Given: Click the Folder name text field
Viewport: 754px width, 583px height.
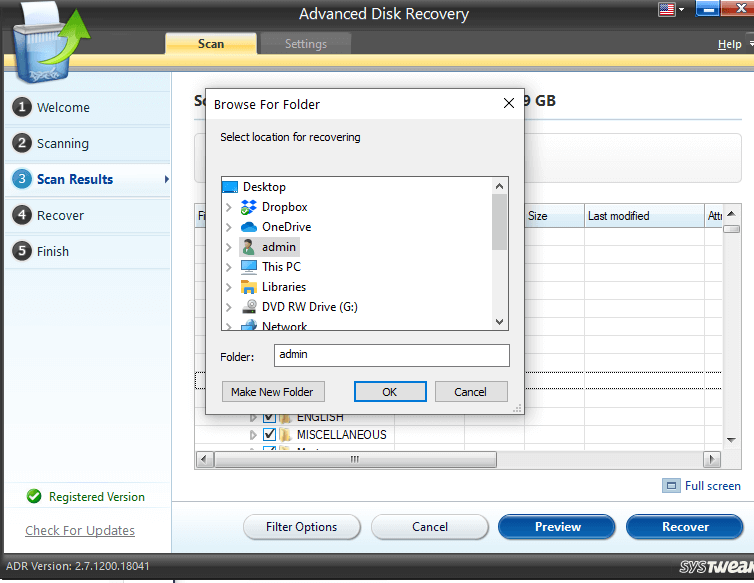Looking at the screenshot, I should pyautogui.click(x=391, y=355).
